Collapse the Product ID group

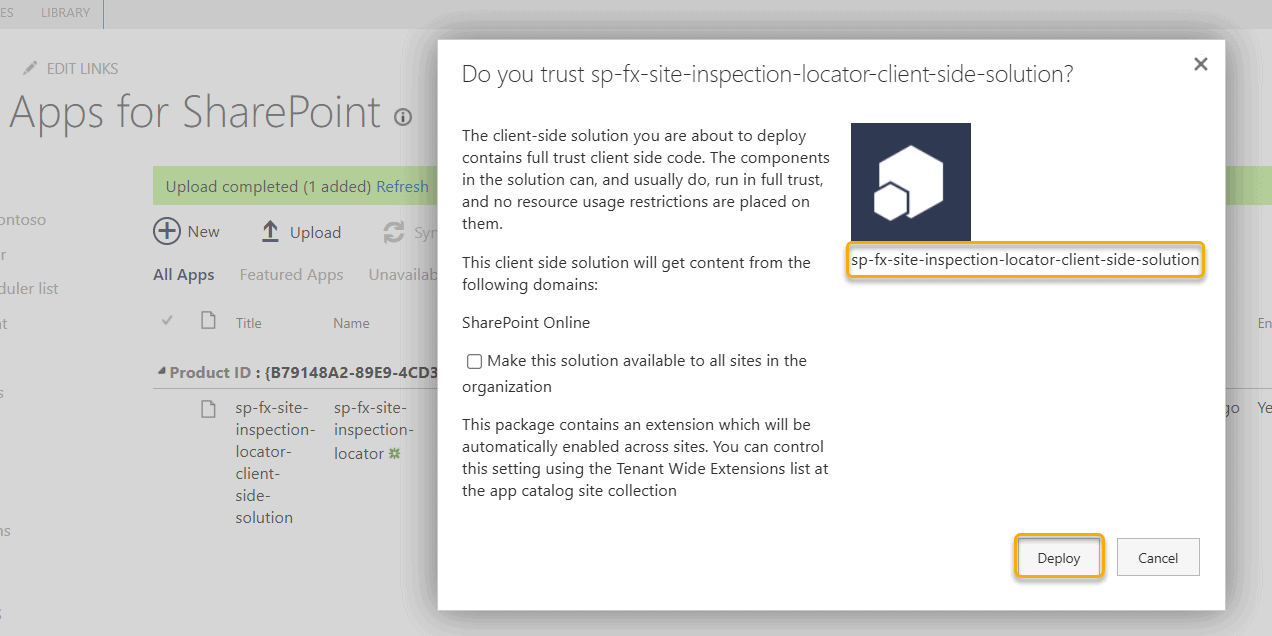coord(161,372)
